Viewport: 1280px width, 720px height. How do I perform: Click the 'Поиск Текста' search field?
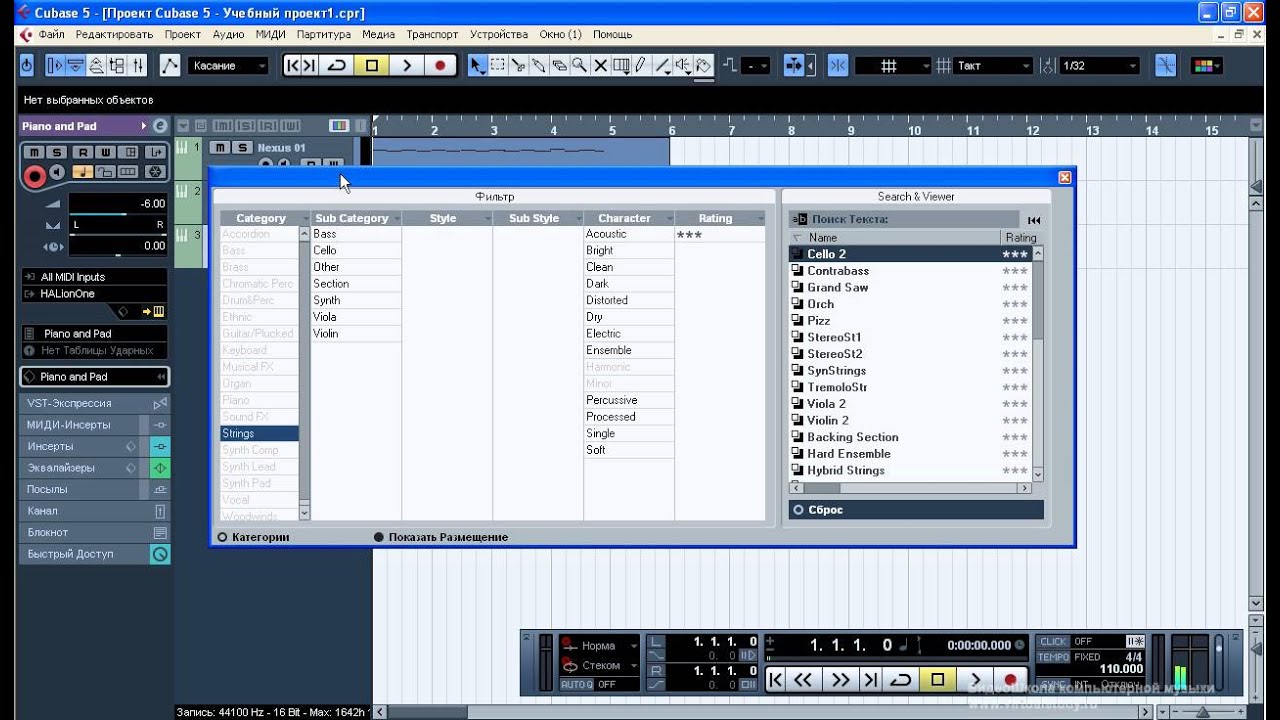click(903, 220)
